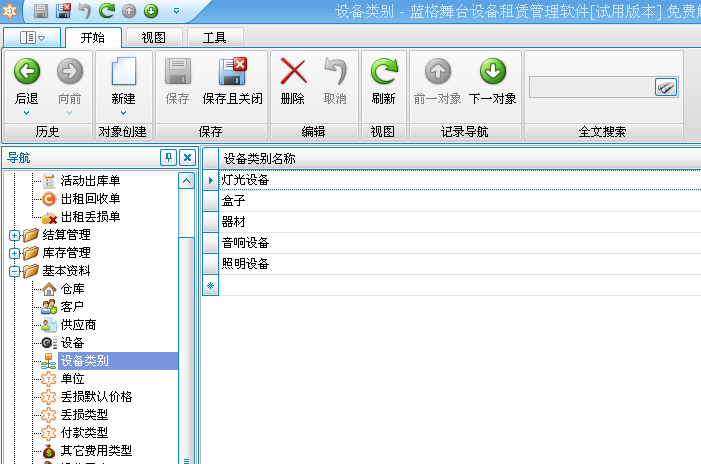Click the new row asterisk indicator

(211, 285)
